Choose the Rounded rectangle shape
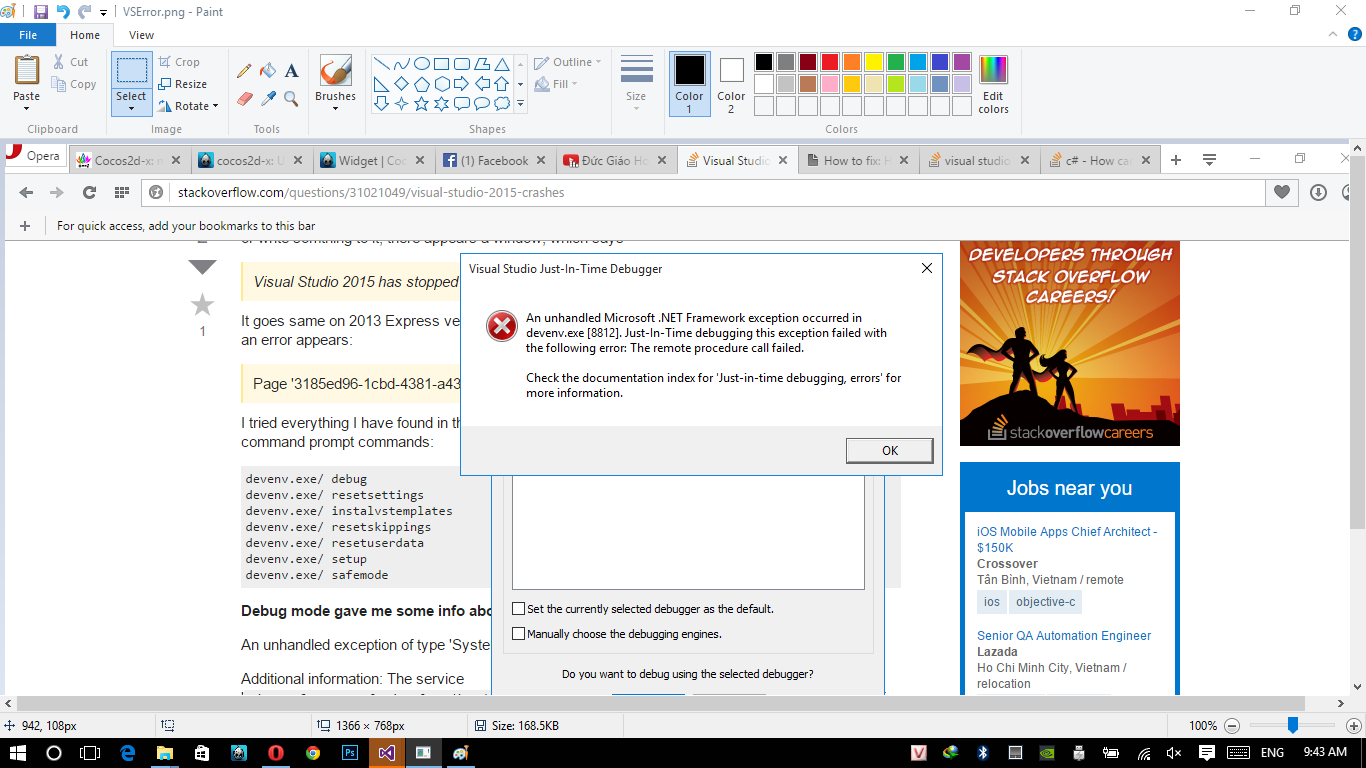Viewport: 1366px width, 768px height. pyautogui.click(x=461, y=63)
